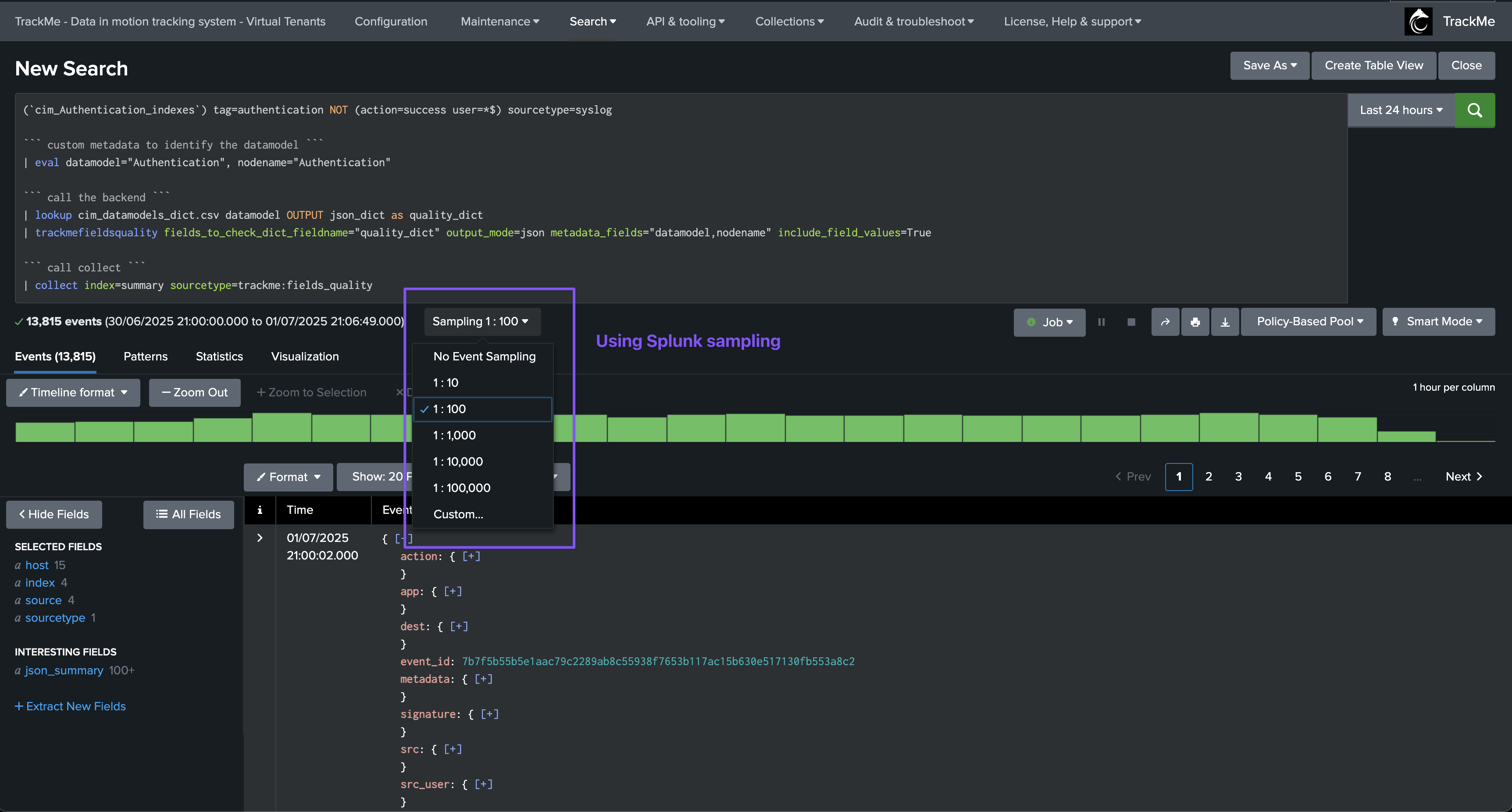Screen dimensions: 1512x812
Task: Switch to the Patterns tab
Action: click(x=146, y=357)
